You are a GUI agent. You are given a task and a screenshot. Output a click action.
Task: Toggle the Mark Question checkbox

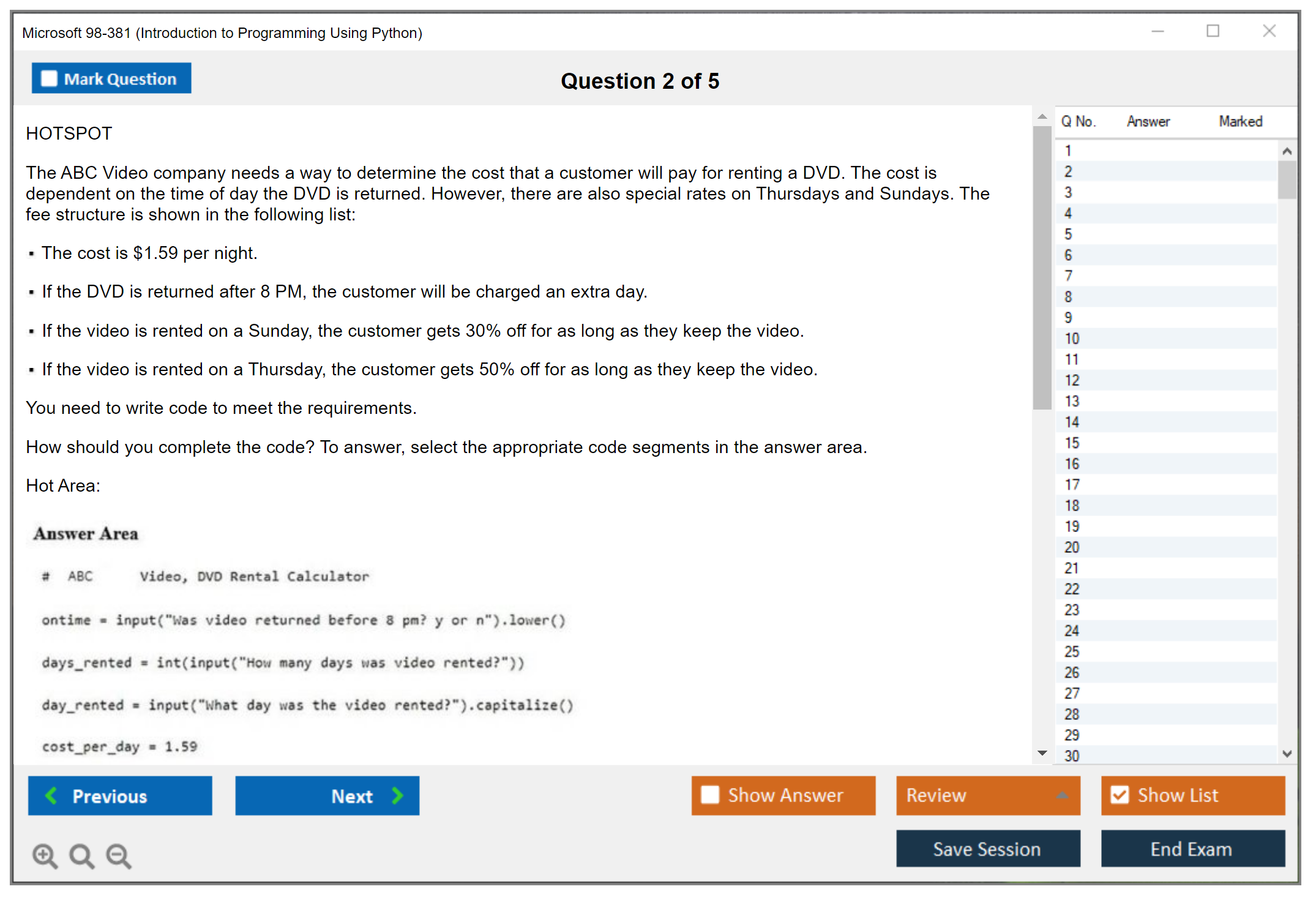coord(49,78)
